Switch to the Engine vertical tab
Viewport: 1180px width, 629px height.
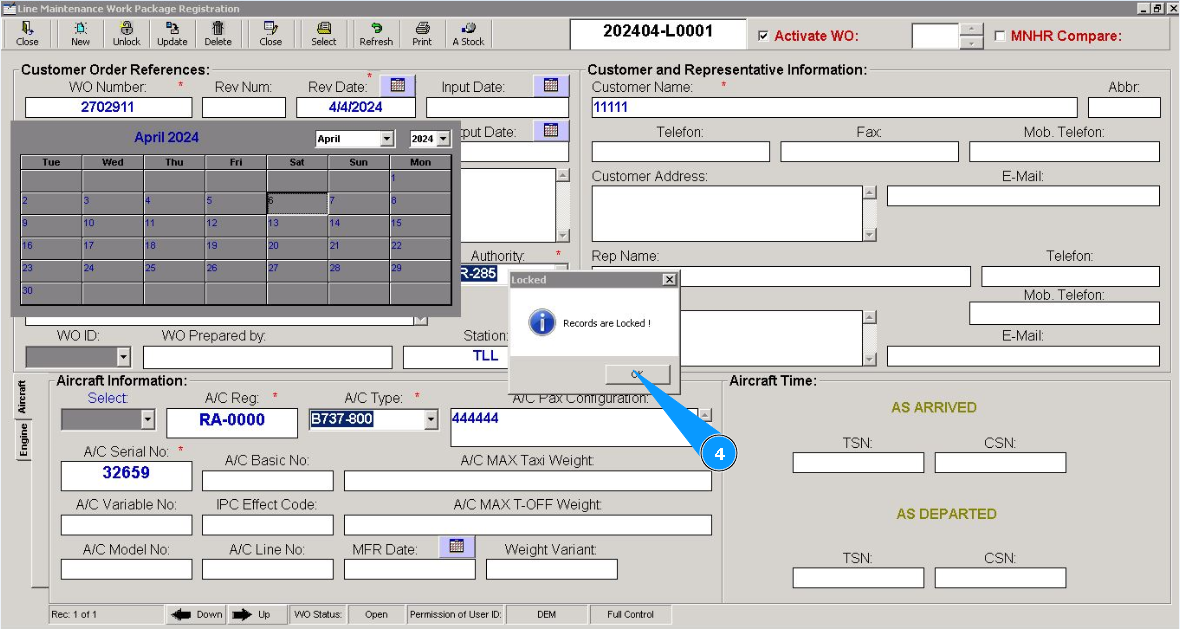click(24, 440)
